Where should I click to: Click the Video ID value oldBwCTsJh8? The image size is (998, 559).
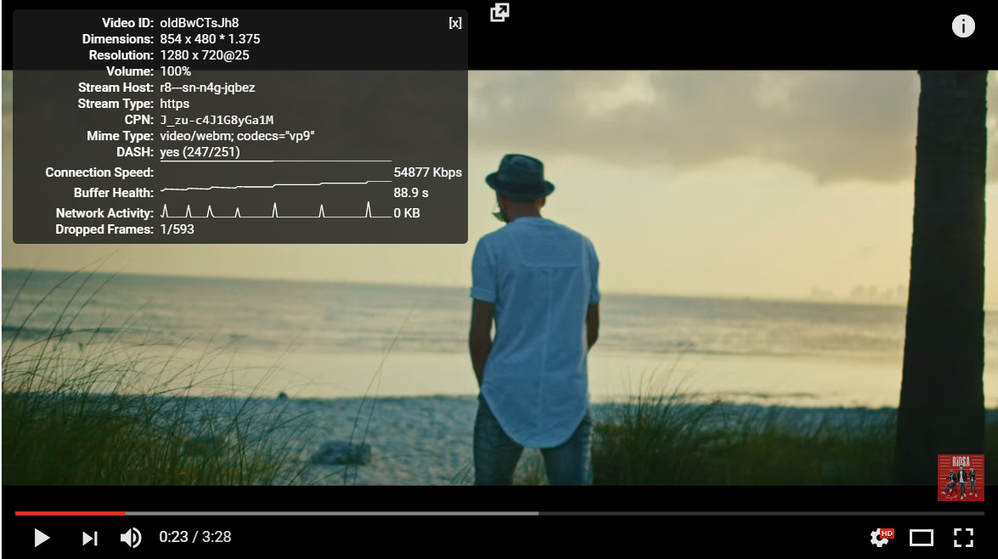tap(199, 23)
